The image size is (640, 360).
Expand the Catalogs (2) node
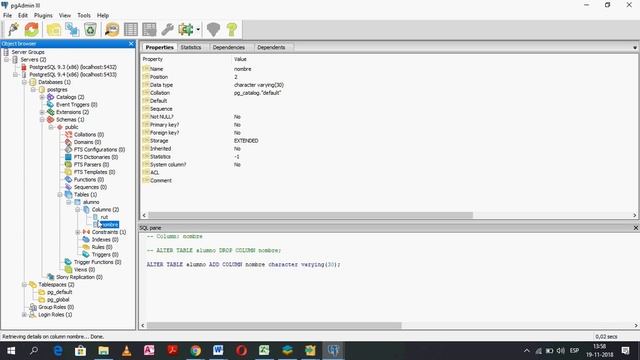pyautogui.click(x=42, y=97)
